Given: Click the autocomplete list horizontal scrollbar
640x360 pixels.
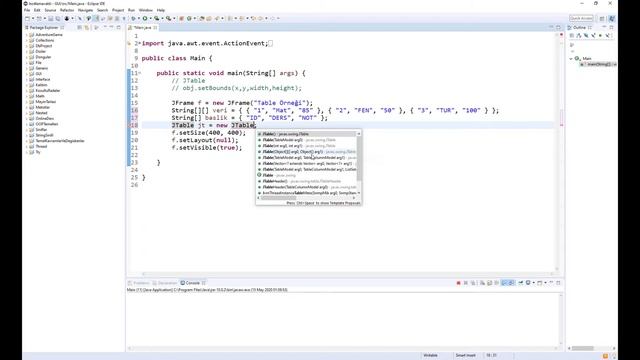Looking at the screenshot, I should 279,198.
